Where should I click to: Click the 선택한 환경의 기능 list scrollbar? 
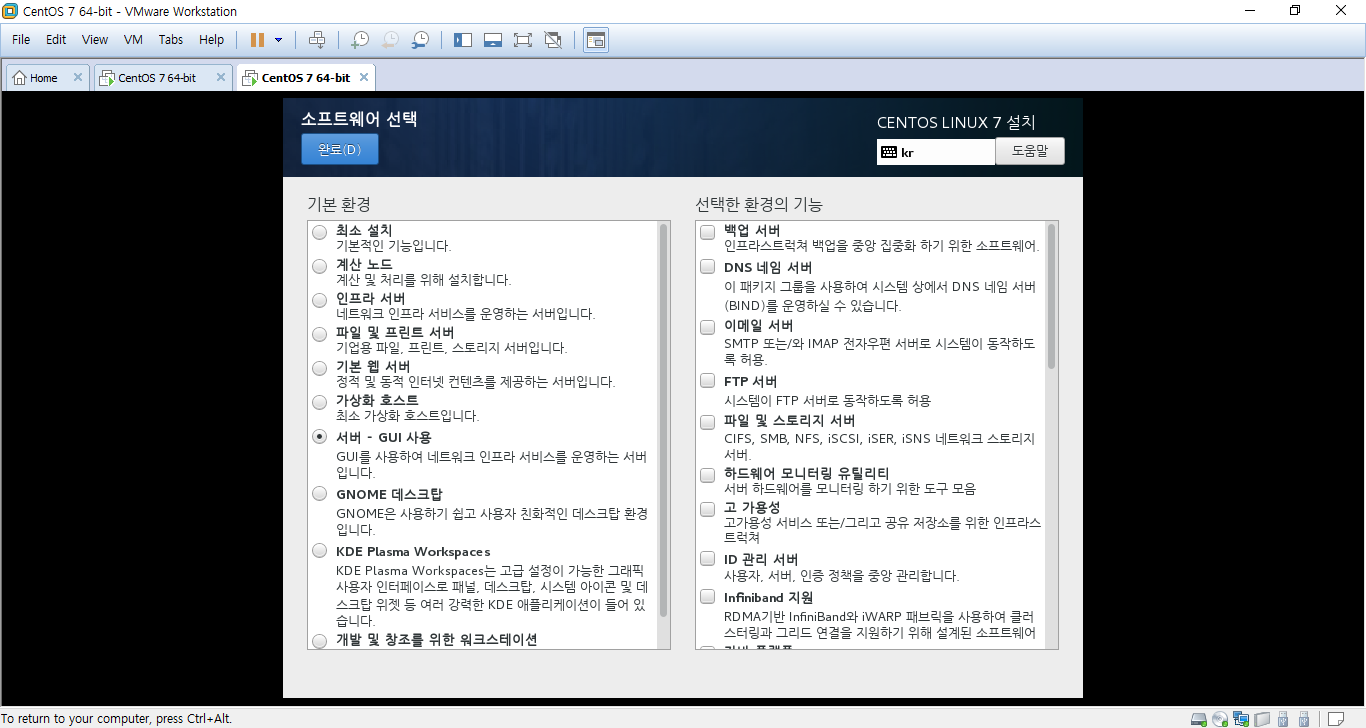tap(1051, 296)
